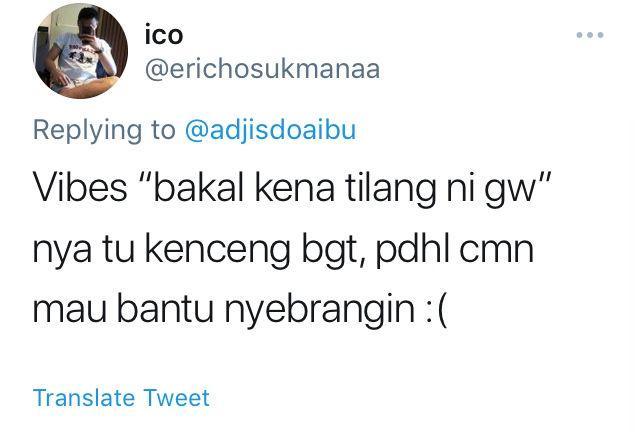
Task: Click the word "kenceng" in the tweet
Action: [218, 250]
